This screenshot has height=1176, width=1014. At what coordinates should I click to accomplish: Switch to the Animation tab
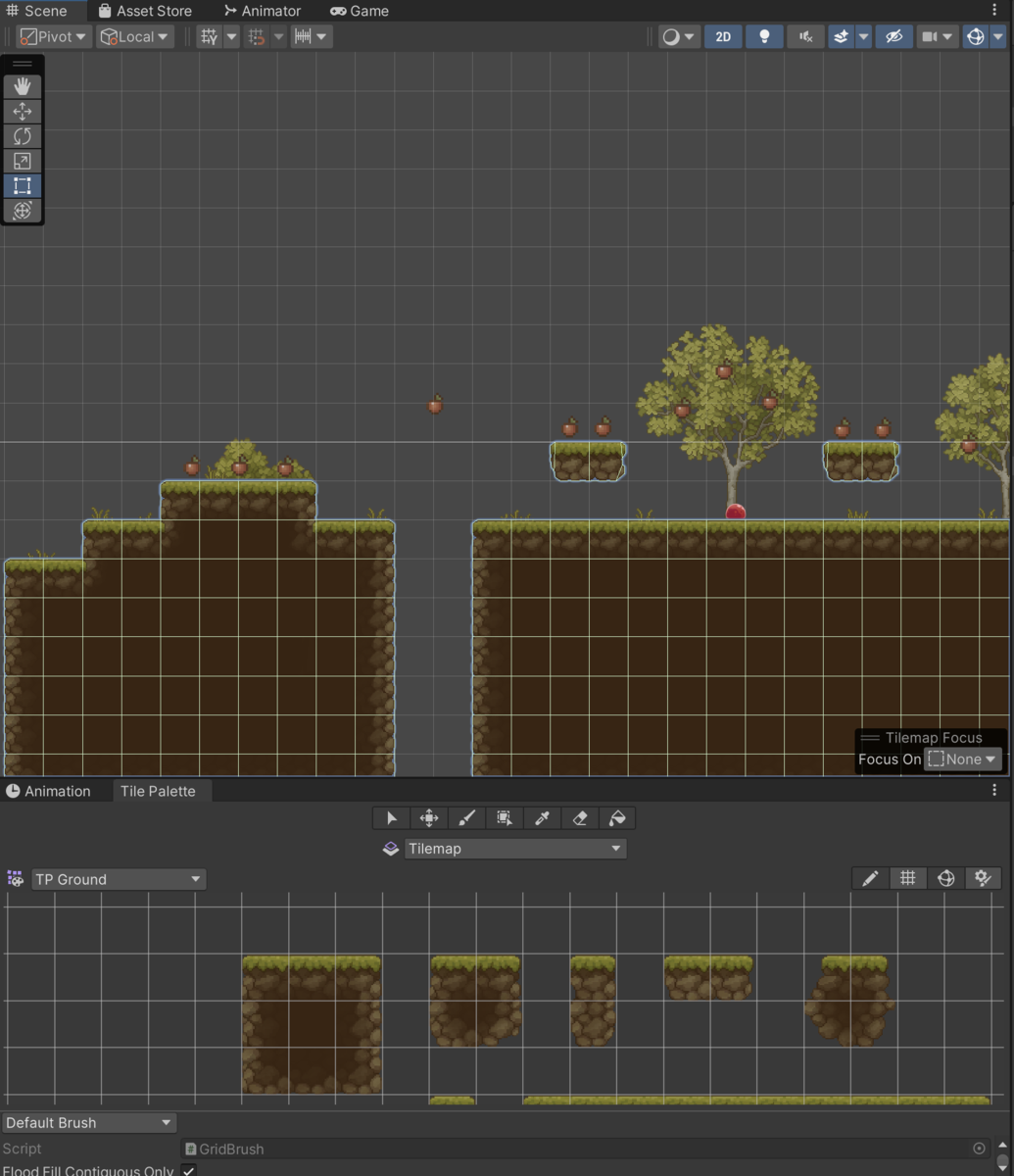pos(48,791)
